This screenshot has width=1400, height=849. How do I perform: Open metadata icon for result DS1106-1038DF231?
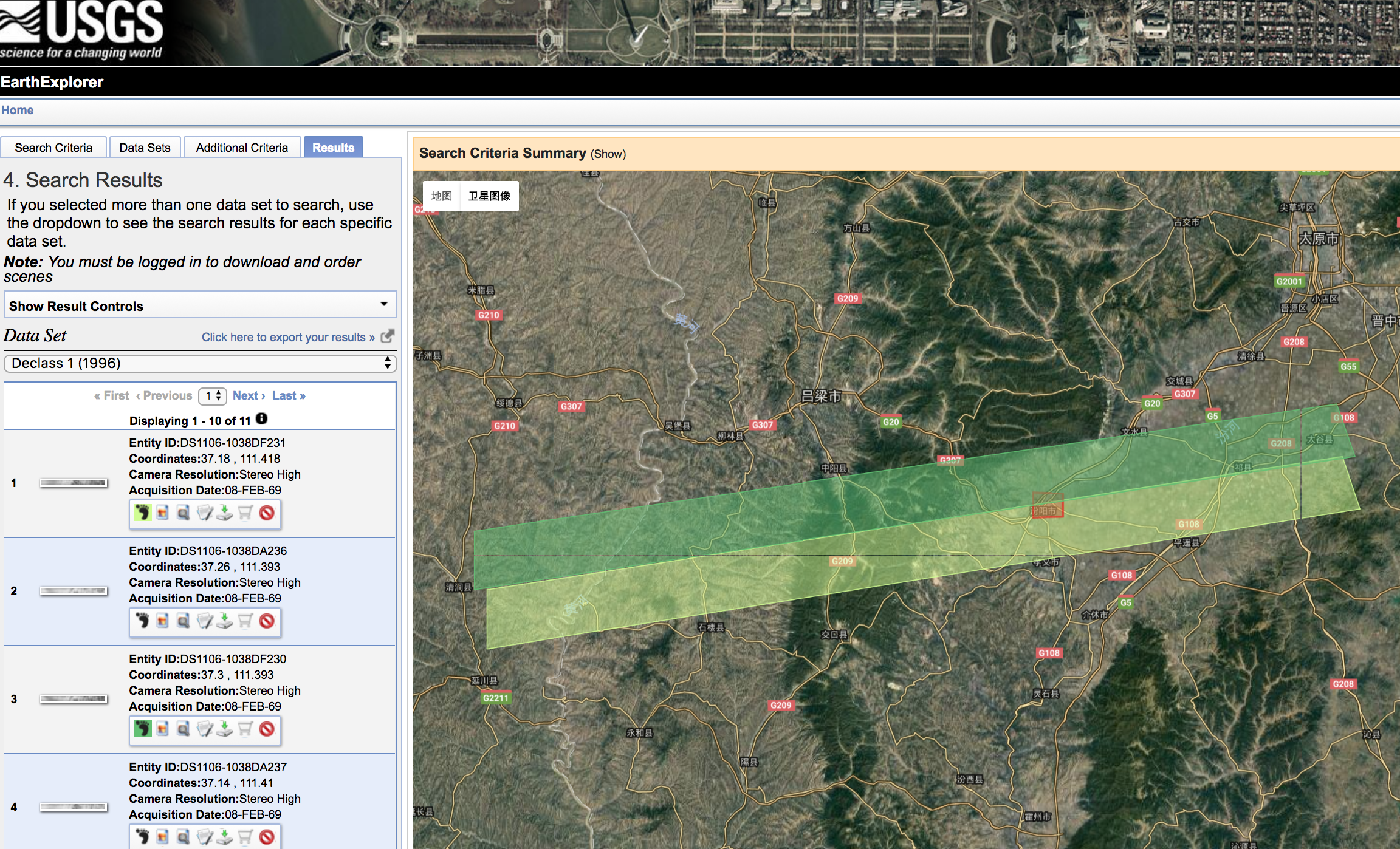point(205,513)
